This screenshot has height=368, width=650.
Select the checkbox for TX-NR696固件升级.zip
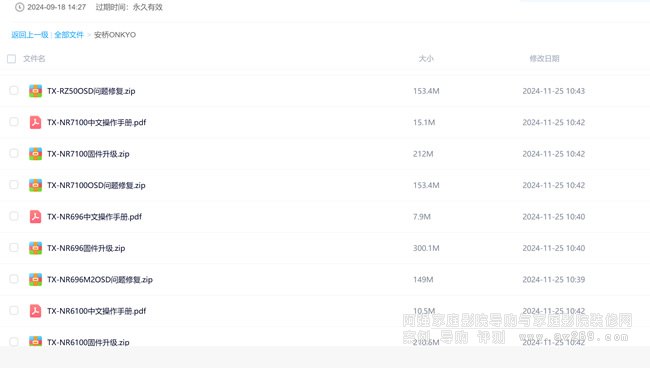click(14, 247)
